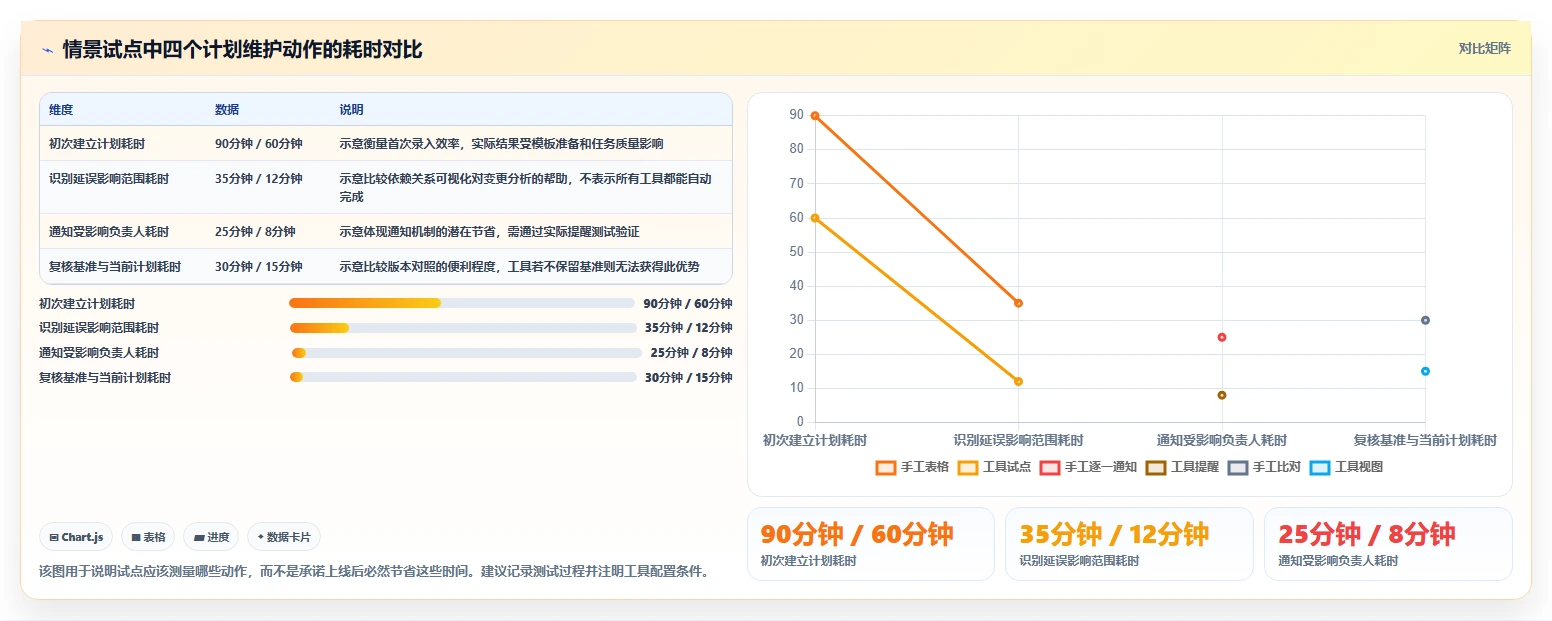Click the 识别延误影响范围耗时 table row label
Image resolution: width=1552 pixels, height=621 pixels.
tap(109, 179)
